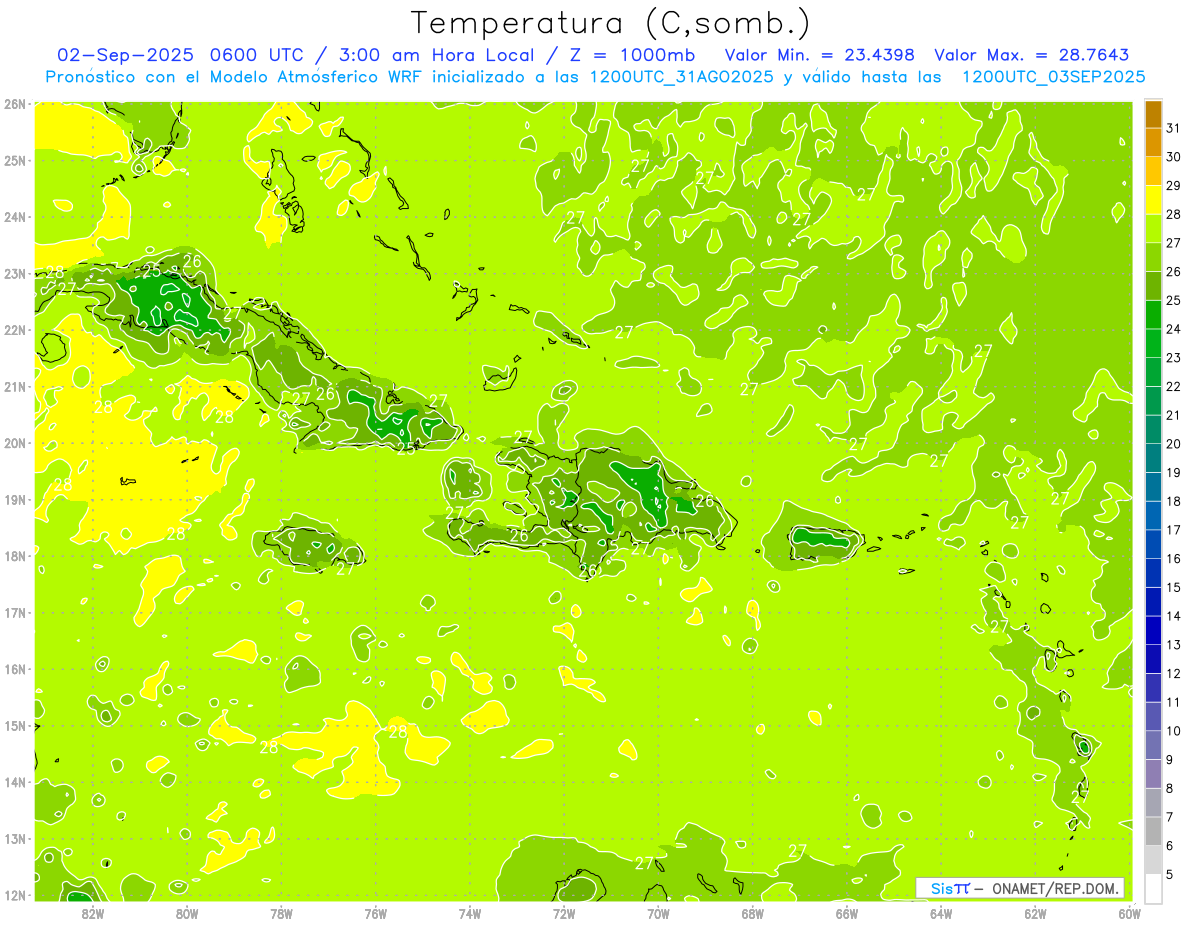Click the longitude label "72W"

click(564, 912)
